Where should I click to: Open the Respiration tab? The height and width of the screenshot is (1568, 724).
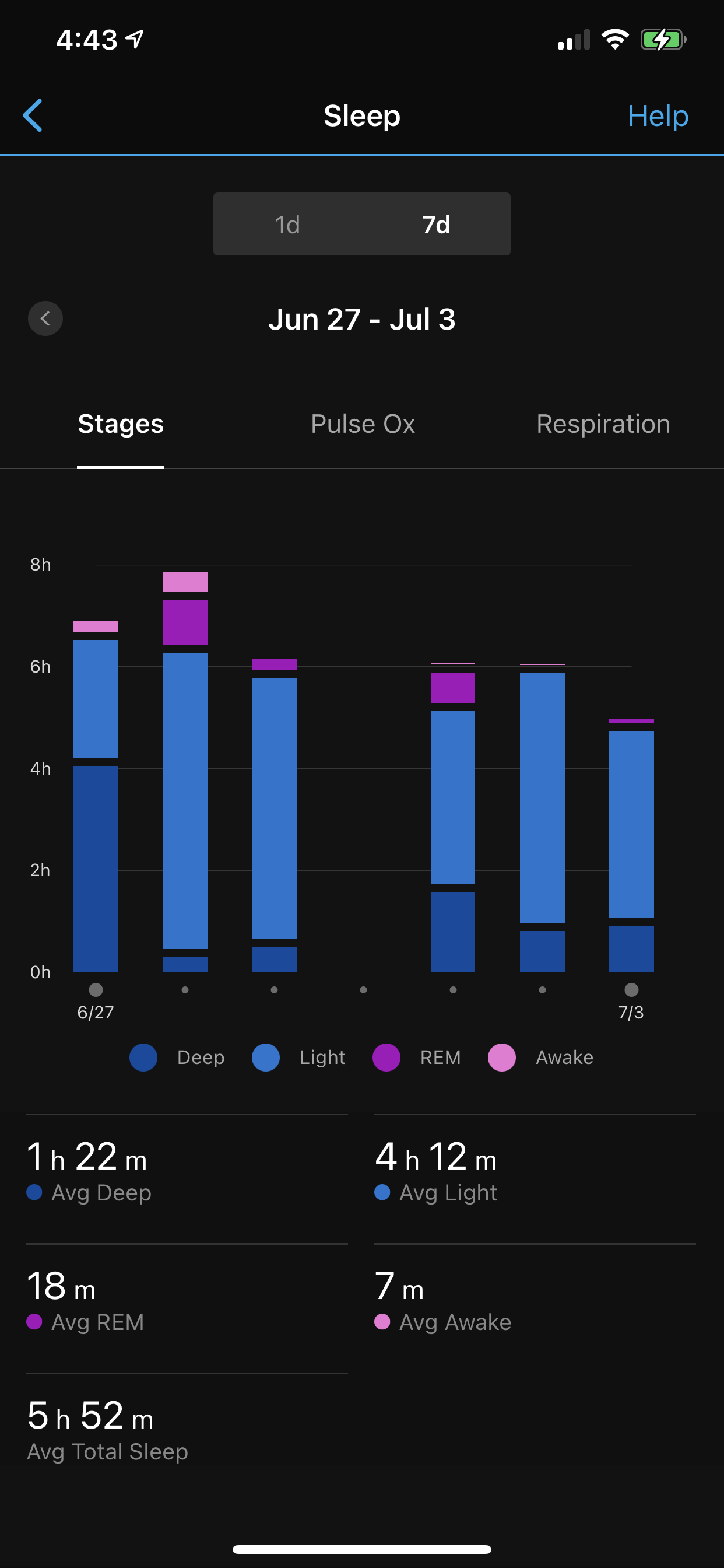(x=603, y=423)
